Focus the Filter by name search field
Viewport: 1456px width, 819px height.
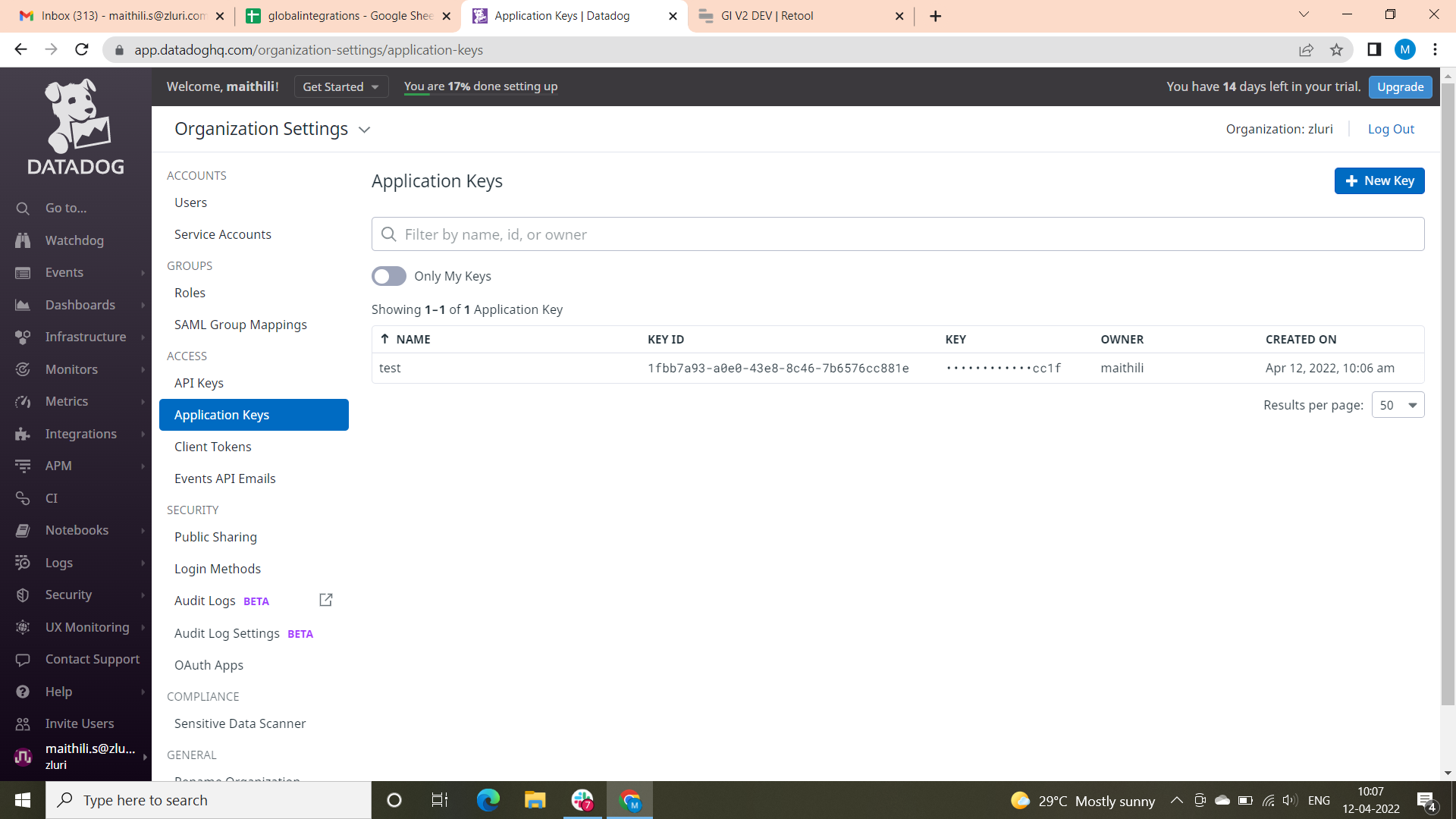(898, 234)
